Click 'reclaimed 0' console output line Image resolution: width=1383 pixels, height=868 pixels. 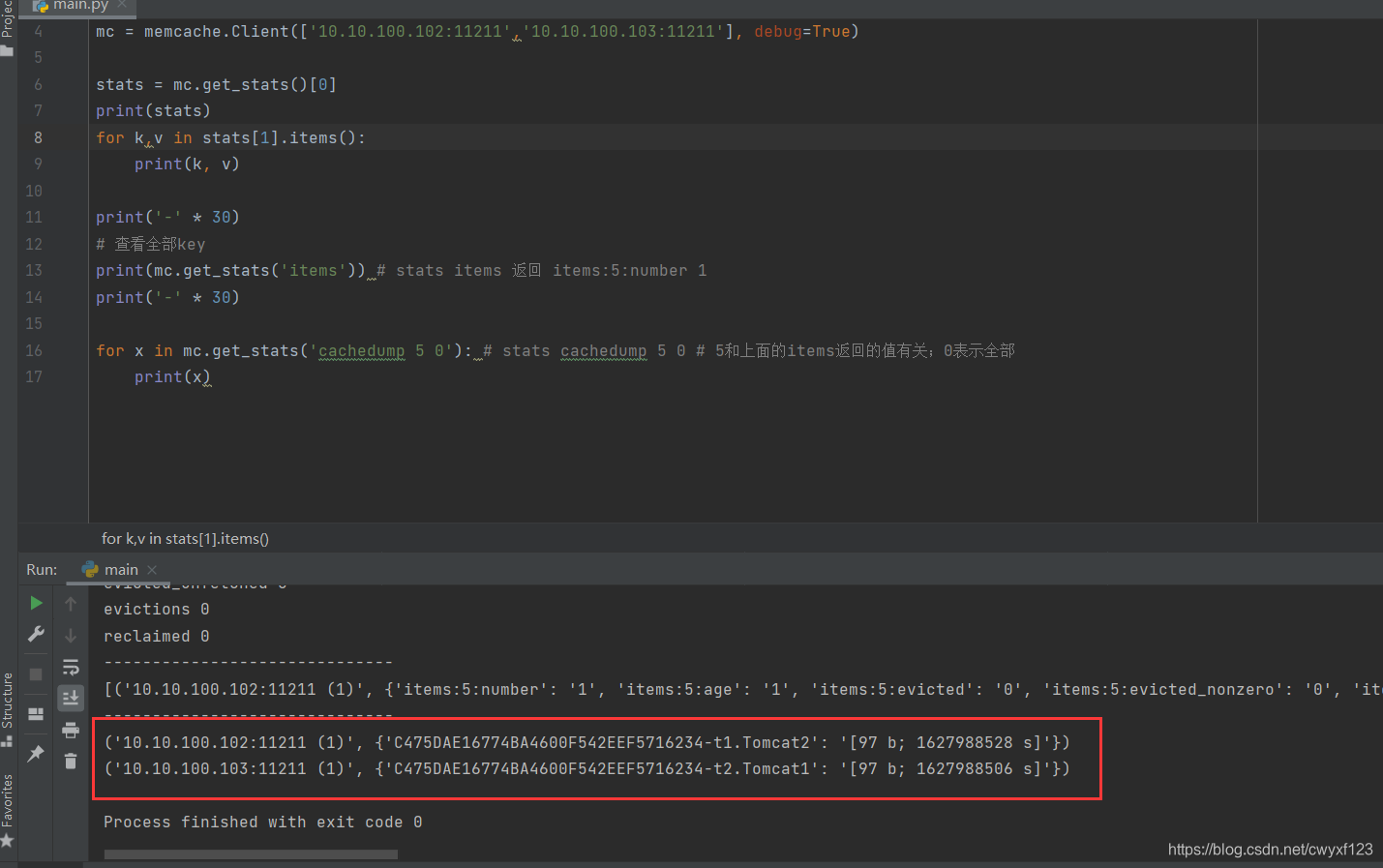157,636
